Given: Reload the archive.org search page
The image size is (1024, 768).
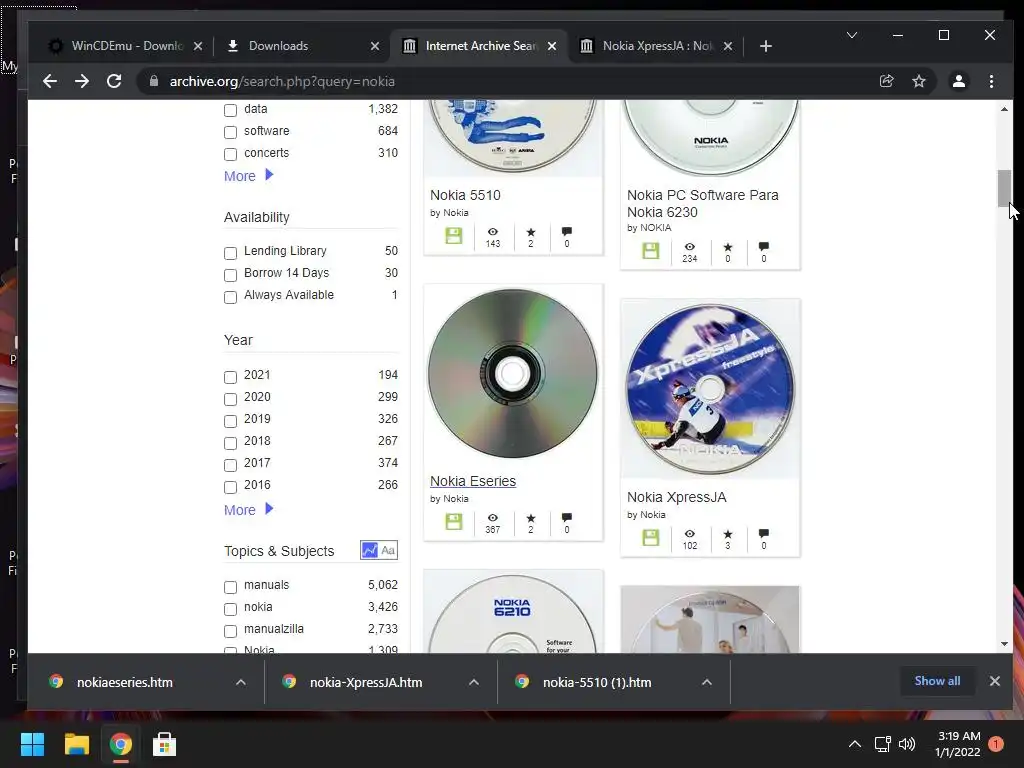Looking at the screenshot, I should click(x=114, y=81).
